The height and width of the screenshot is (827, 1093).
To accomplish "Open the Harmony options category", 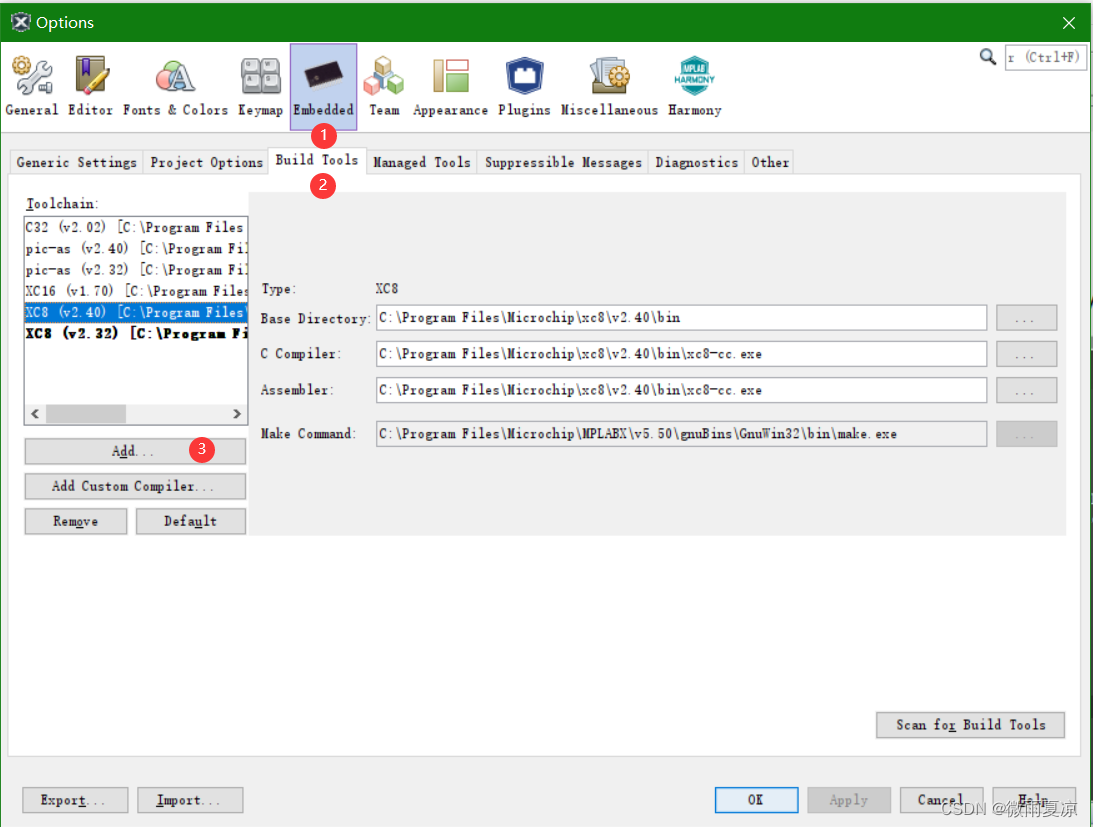I will coord(694,86).
